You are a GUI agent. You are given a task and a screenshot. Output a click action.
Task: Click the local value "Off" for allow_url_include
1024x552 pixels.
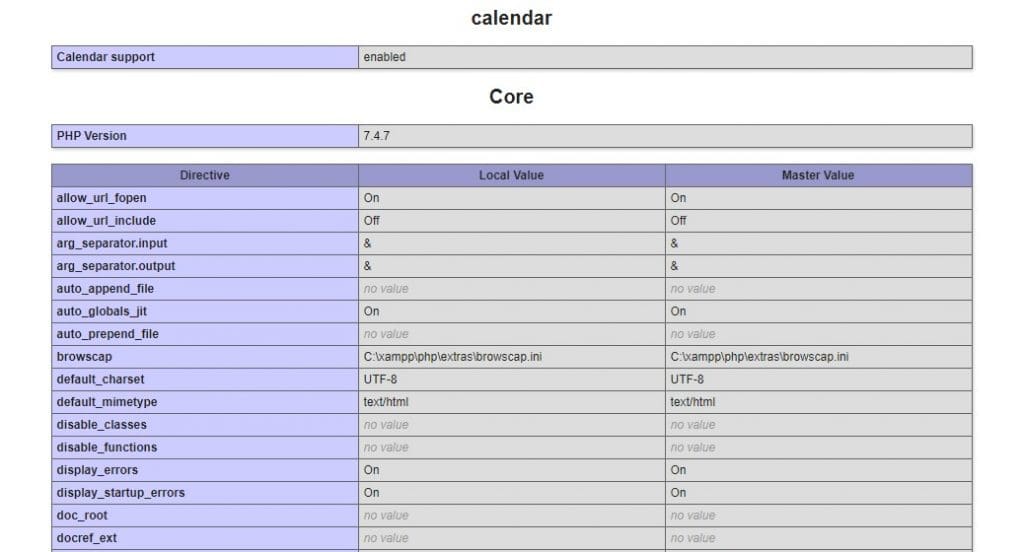372,221
